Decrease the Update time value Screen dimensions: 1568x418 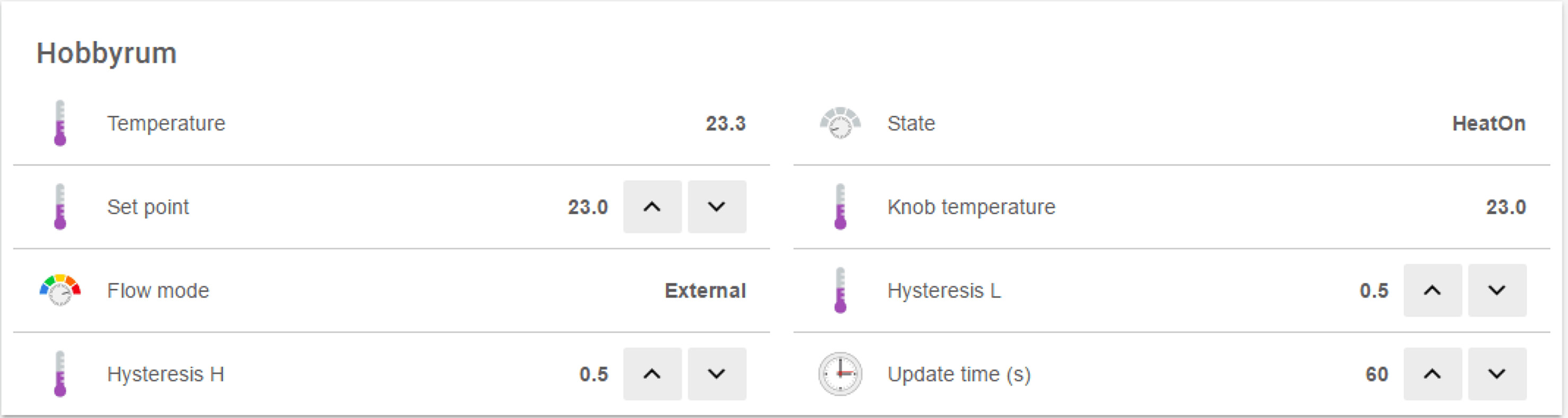coord(1497,373)
